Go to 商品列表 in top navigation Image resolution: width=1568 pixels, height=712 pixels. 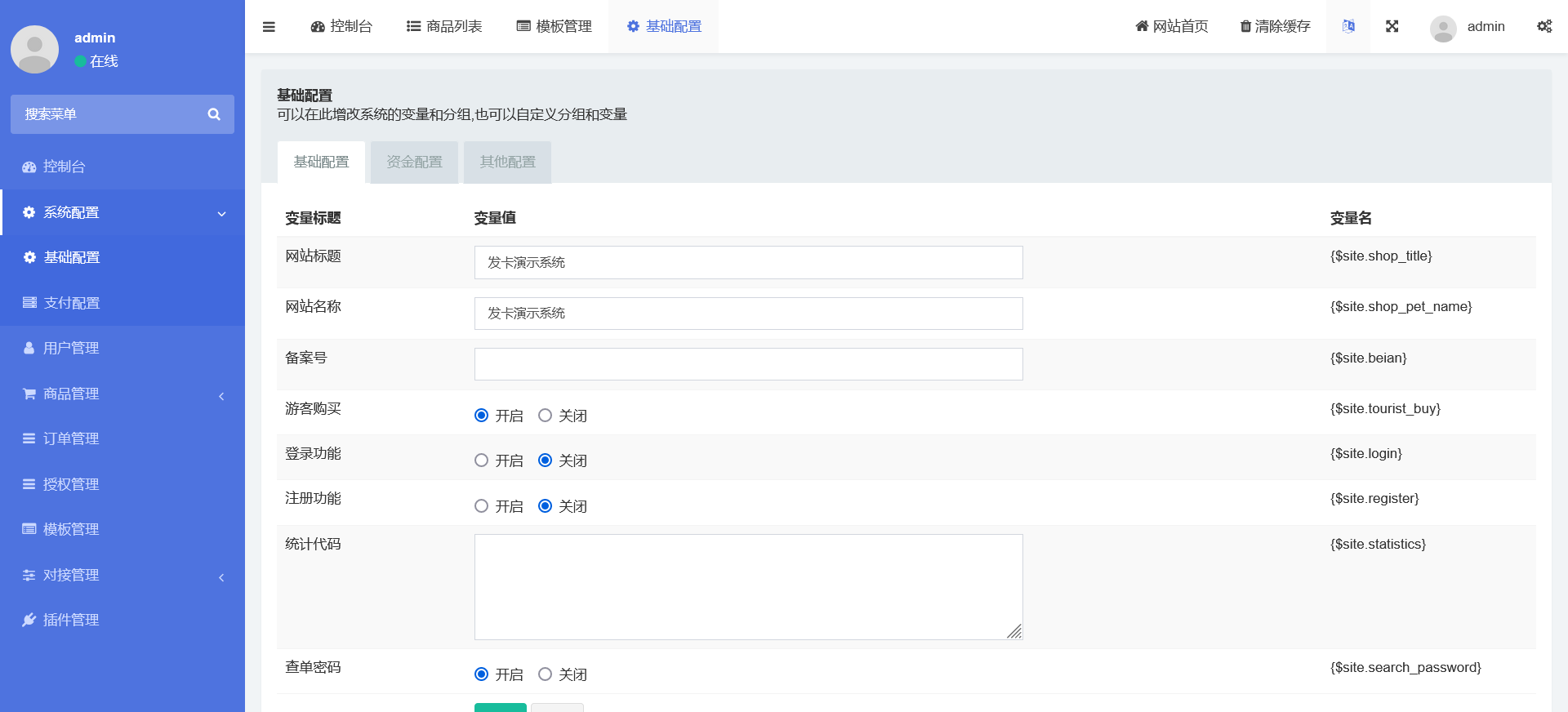pyautogui.click(x=444, y=26)
